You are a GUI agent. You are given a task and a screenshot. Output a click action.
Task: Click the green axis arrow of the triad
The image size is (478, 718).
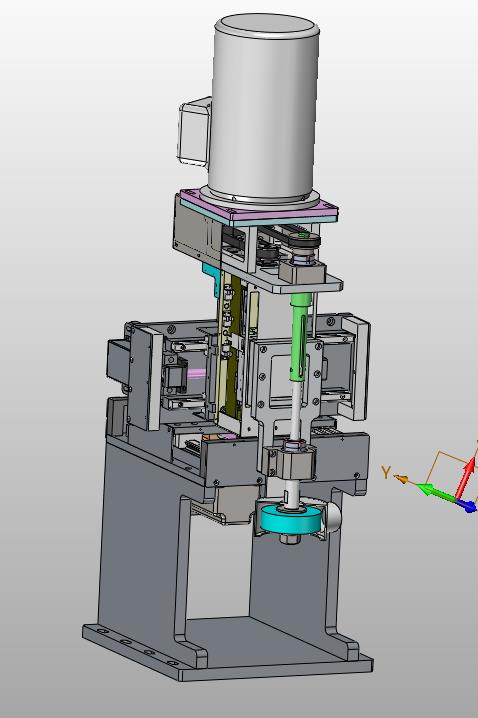(436, 494)
